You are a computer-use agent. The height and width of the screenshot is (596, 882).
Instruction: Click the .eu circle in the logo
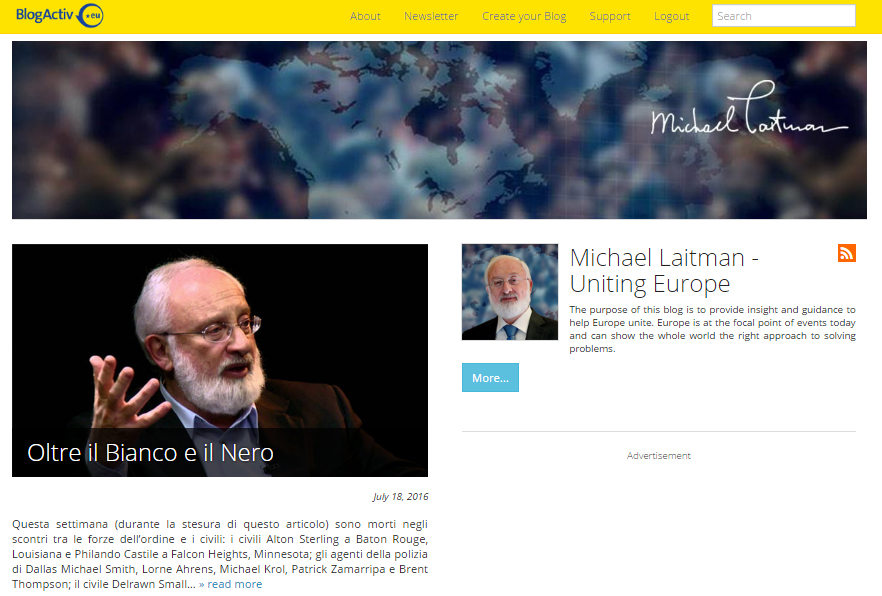pyautogui.click(x=91, y=15)
